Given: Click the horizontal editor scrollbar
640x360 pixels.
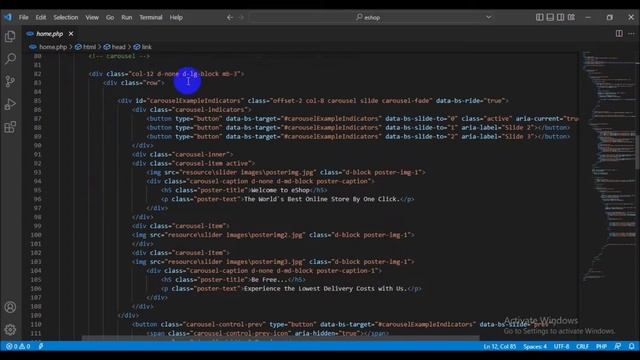Looking at the screenshot, I should [281, 338].
